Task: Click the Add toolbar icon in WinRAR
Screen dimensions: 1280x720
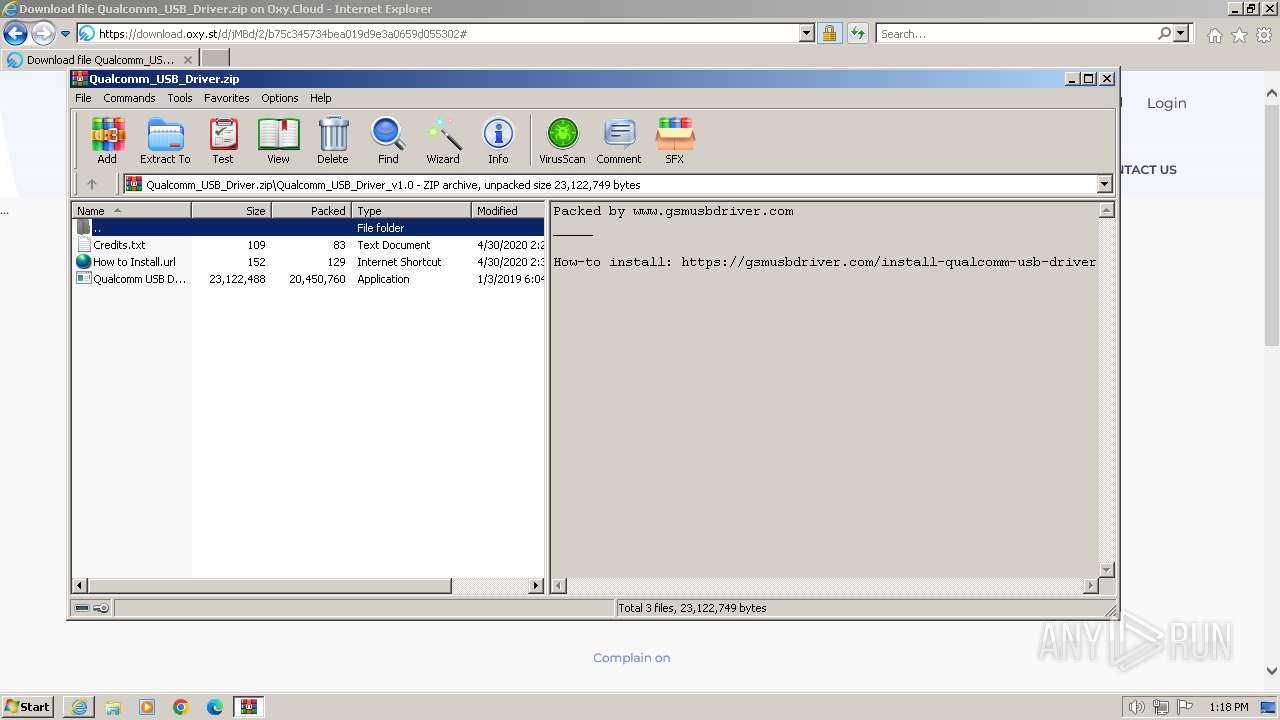Action: pos(107,140)
